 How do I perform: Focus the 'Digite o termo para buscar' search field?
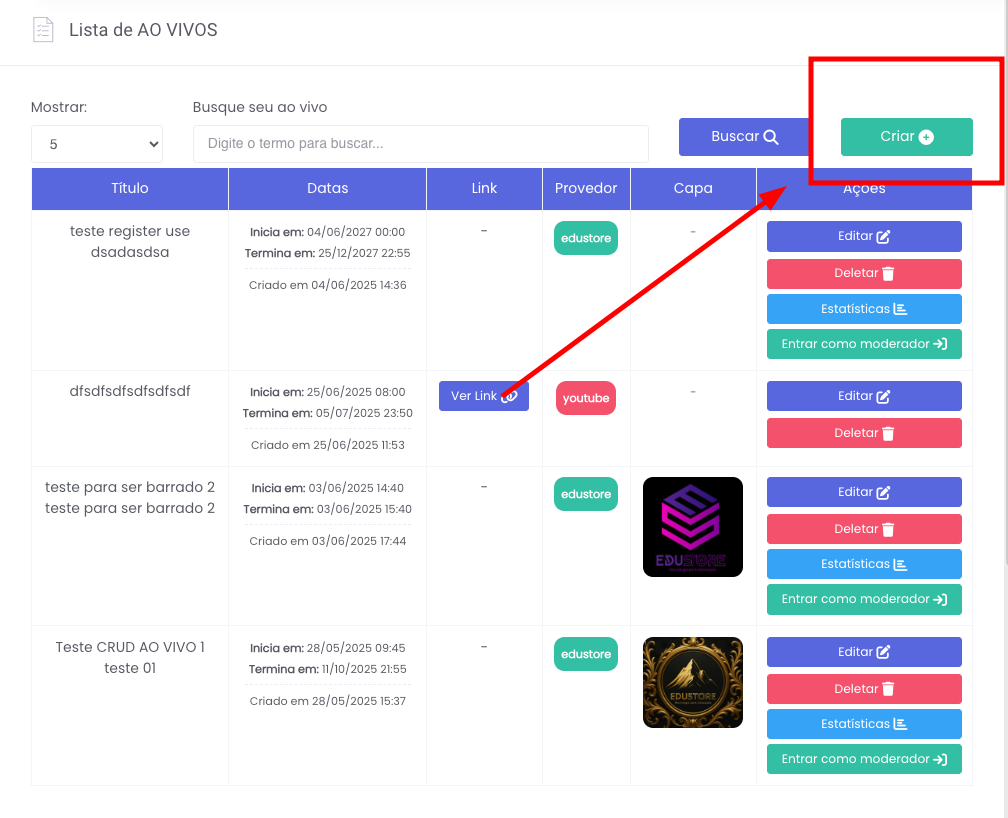pos(420,144)
